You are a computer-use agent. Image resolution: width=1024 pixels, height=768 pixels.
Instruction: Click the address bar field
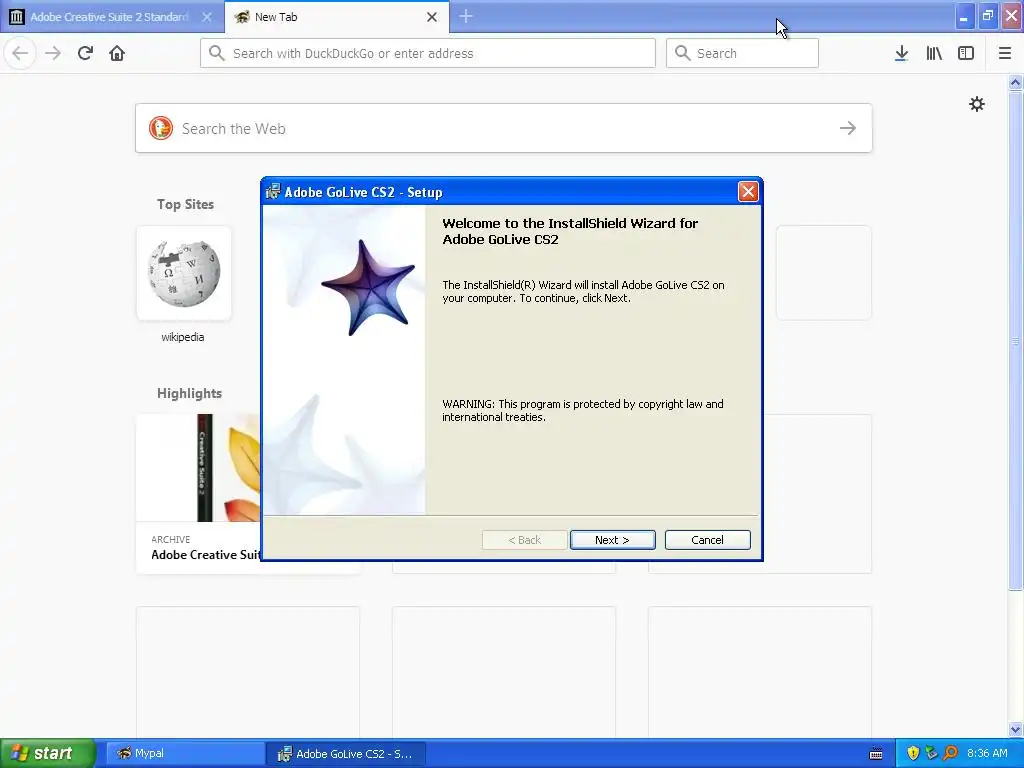pyautogui.click(x=428, y=53)
